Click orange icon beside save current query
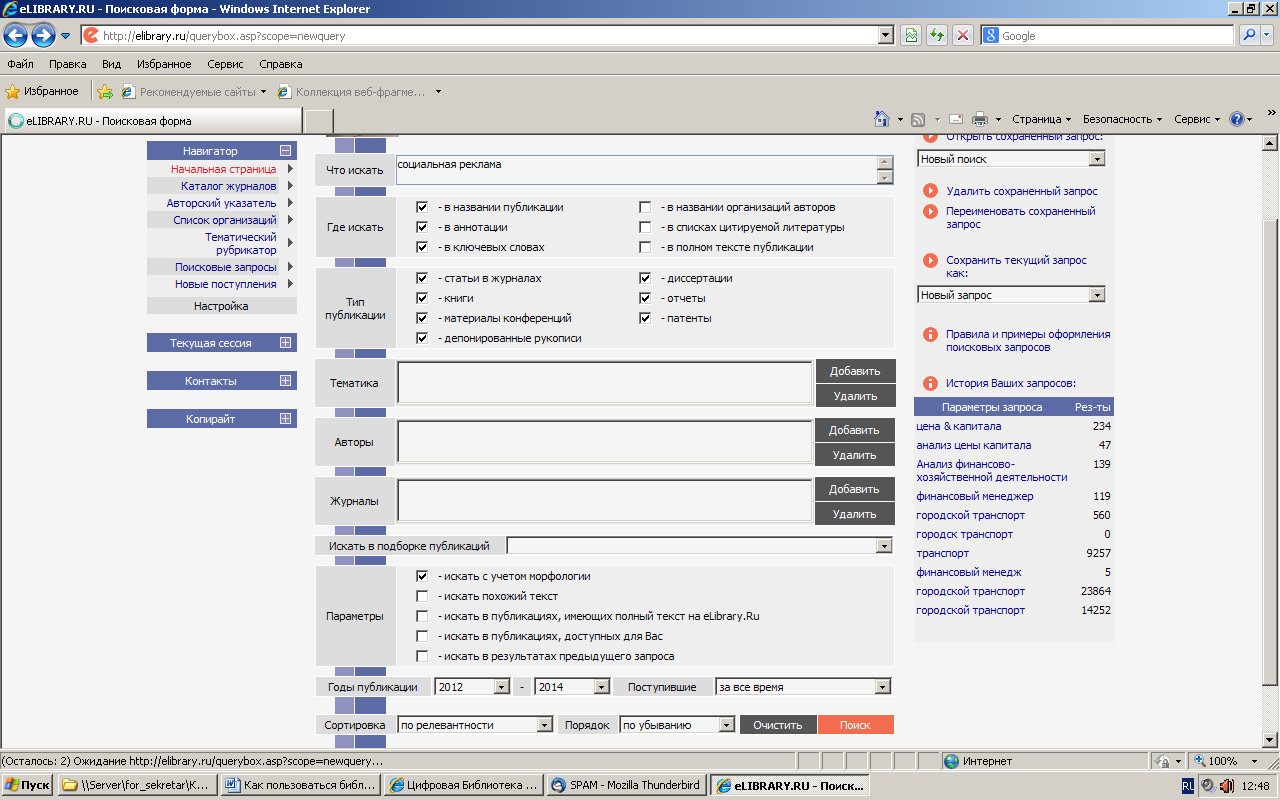 click(931, 260)
